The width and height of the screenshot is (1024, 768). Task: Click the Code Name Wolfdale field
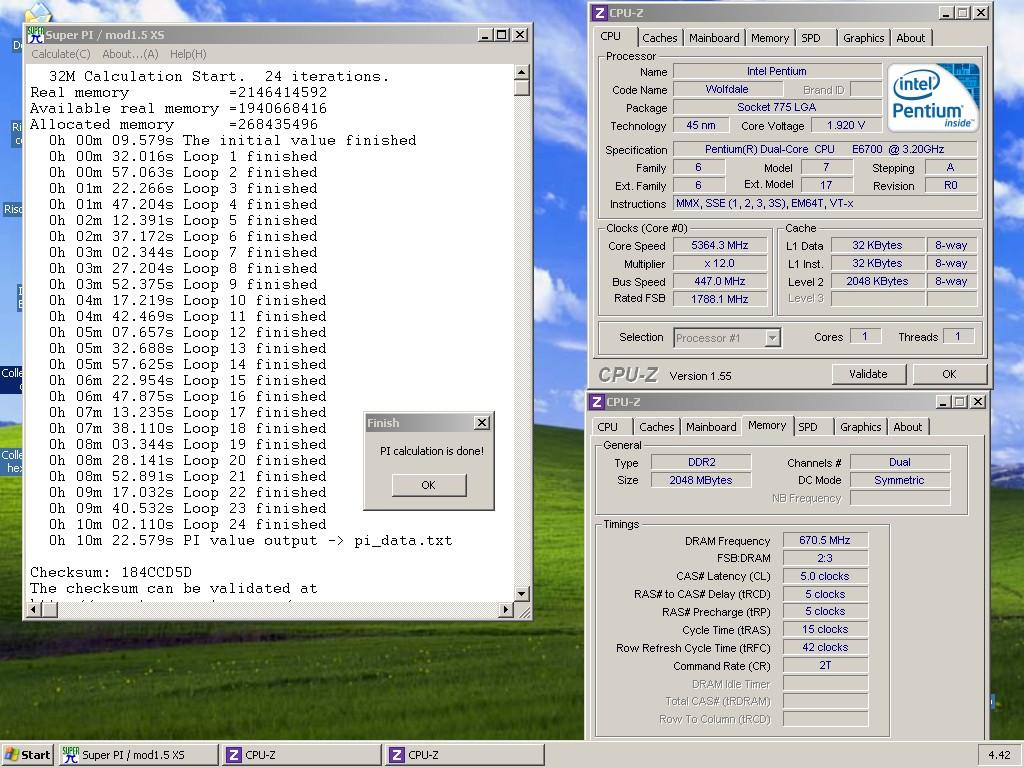click(x=727, y=89)
